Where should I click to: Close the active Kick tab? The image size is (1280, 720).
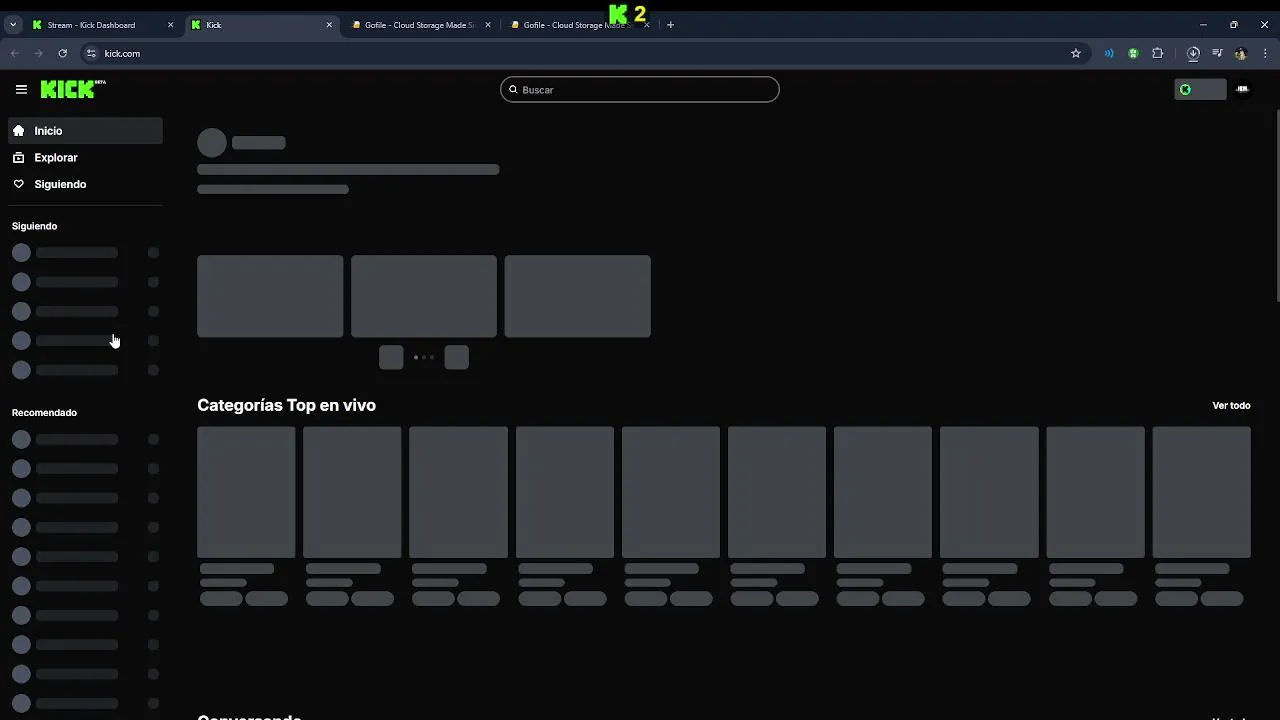(x=329, y=25)
